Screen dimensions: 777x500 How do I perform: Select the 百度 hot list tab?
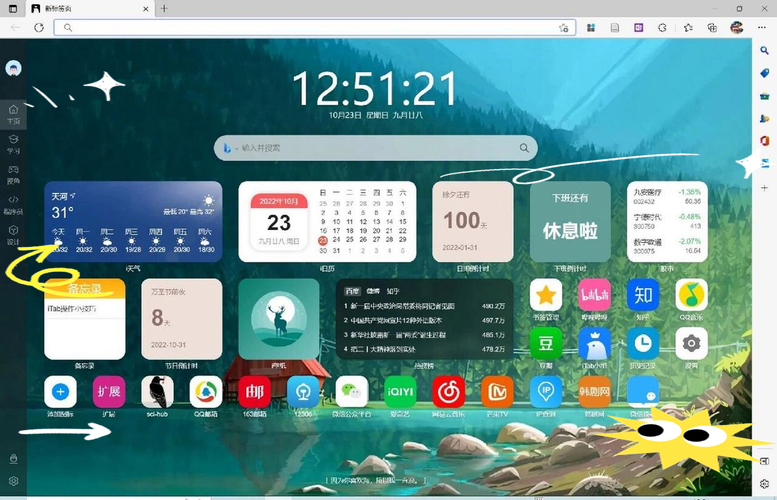352,290
